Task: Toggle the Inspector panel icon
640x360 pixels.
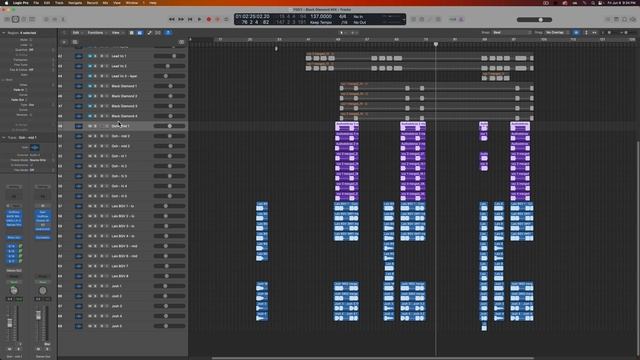Action: point(16,19)
